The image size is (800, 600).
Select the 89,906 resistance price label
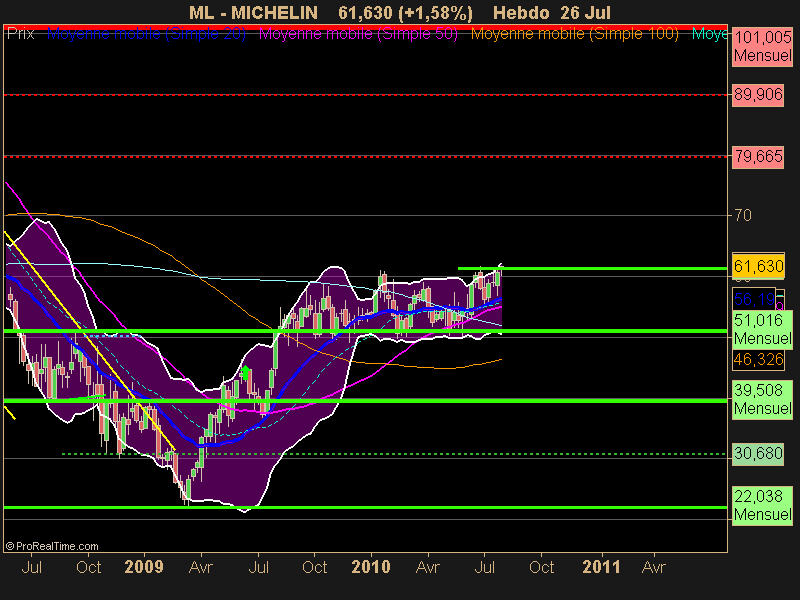coord(758,95)
